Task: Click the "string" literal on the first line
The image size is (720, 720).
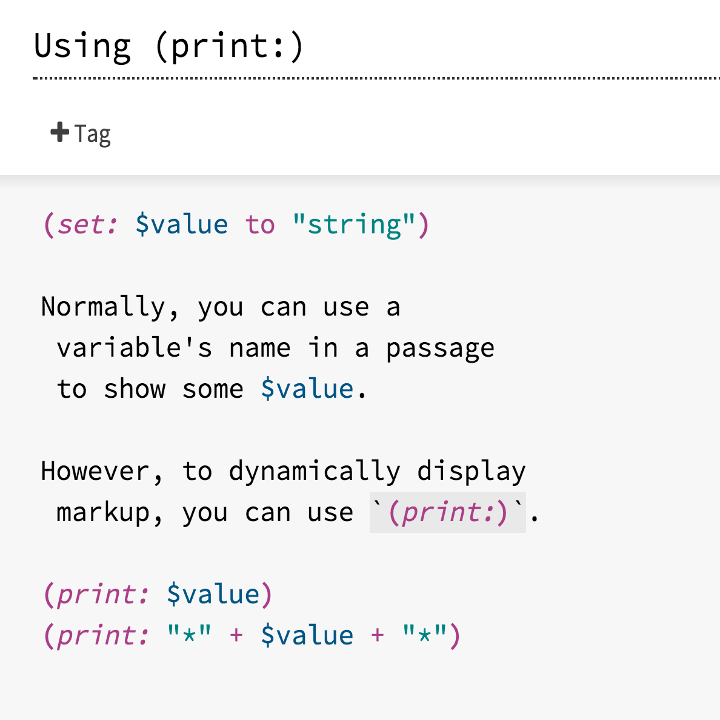Action: click(353, 224)
